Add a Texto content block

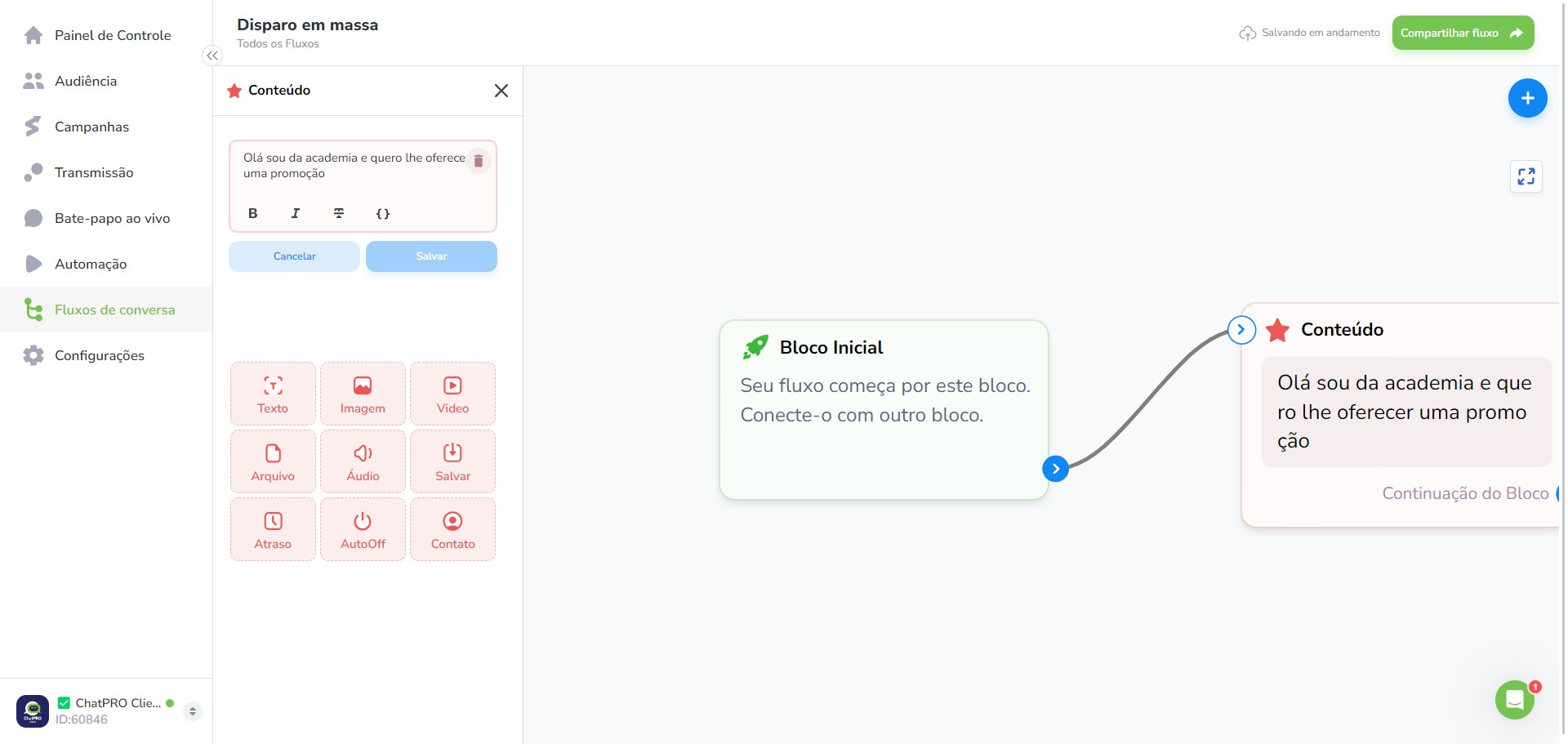[273, 394]
